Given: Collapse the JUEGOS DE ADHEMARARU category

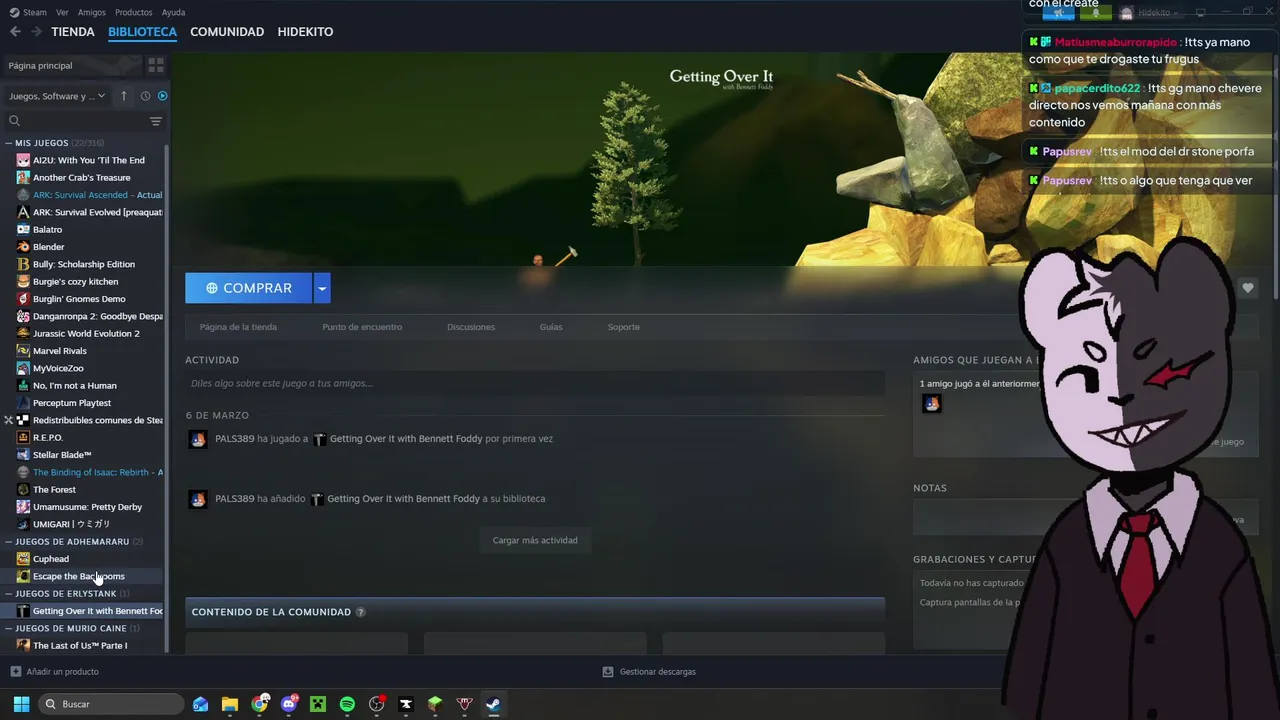Looking at the screenshot, I should pos(9,541).
